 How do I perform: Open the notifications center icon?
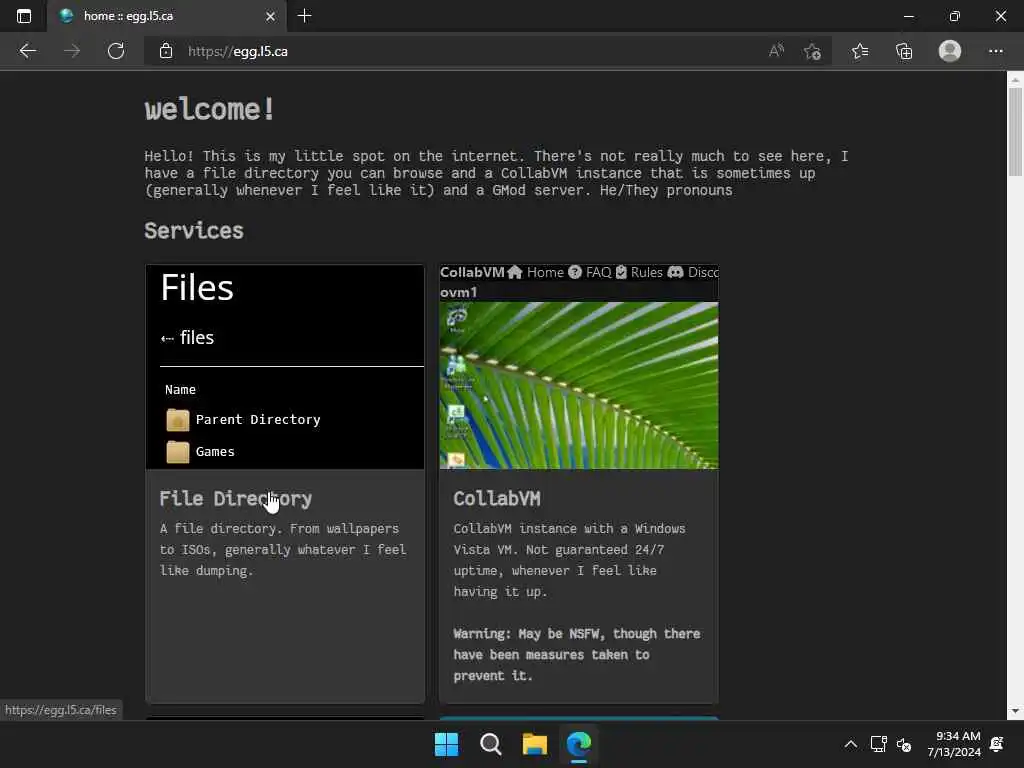pos(997,744)
